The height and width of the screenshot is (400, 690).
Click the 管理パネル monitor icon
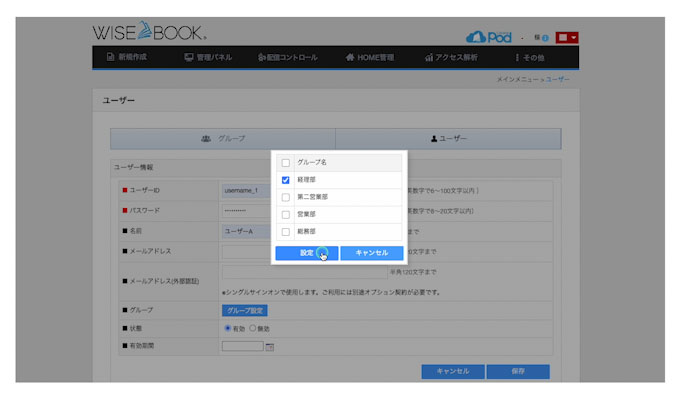189,58
